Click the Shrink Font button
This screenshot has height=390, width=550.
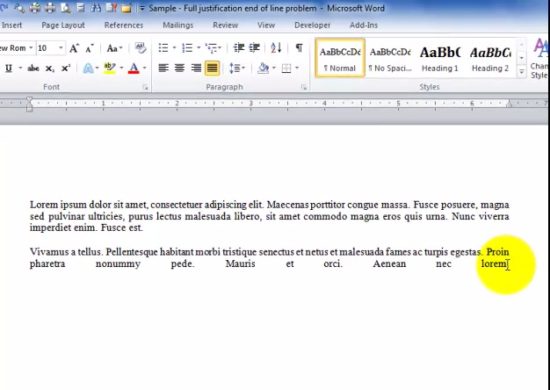pos(89,48)
